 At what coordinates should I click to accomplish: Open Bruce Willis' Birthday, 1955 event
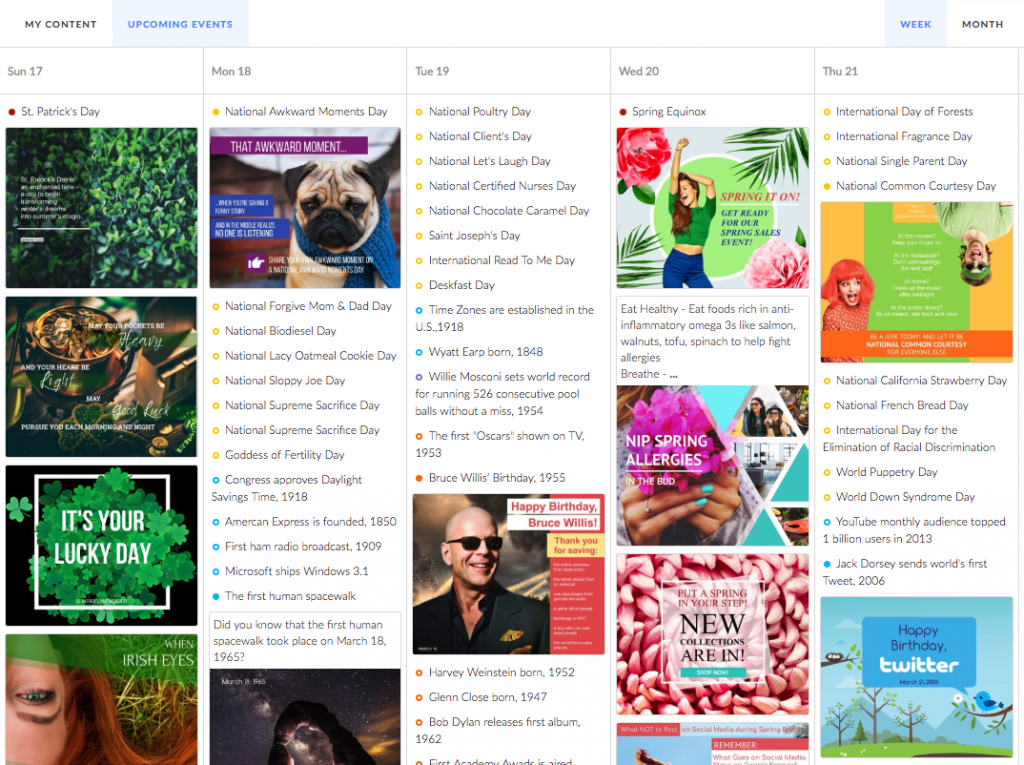496,478
